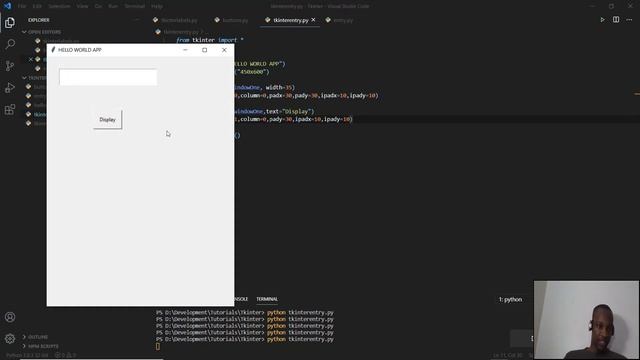Image resolution: width=640 pixels, height=360 pixels.
Task: Click Explorer panel more actions ellipsis
Action: pyautogui.click(x=137, y=20)
